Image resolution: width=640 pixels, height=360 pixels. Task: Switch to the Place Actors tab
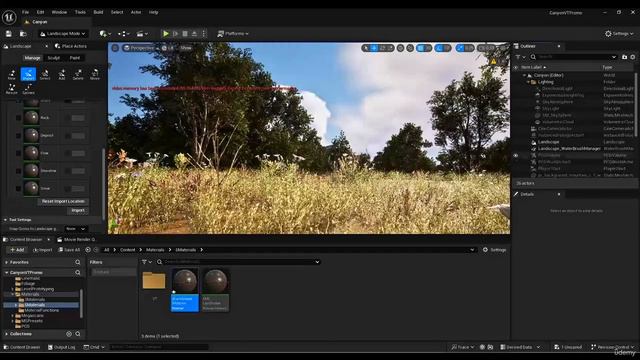click(71, 46)
